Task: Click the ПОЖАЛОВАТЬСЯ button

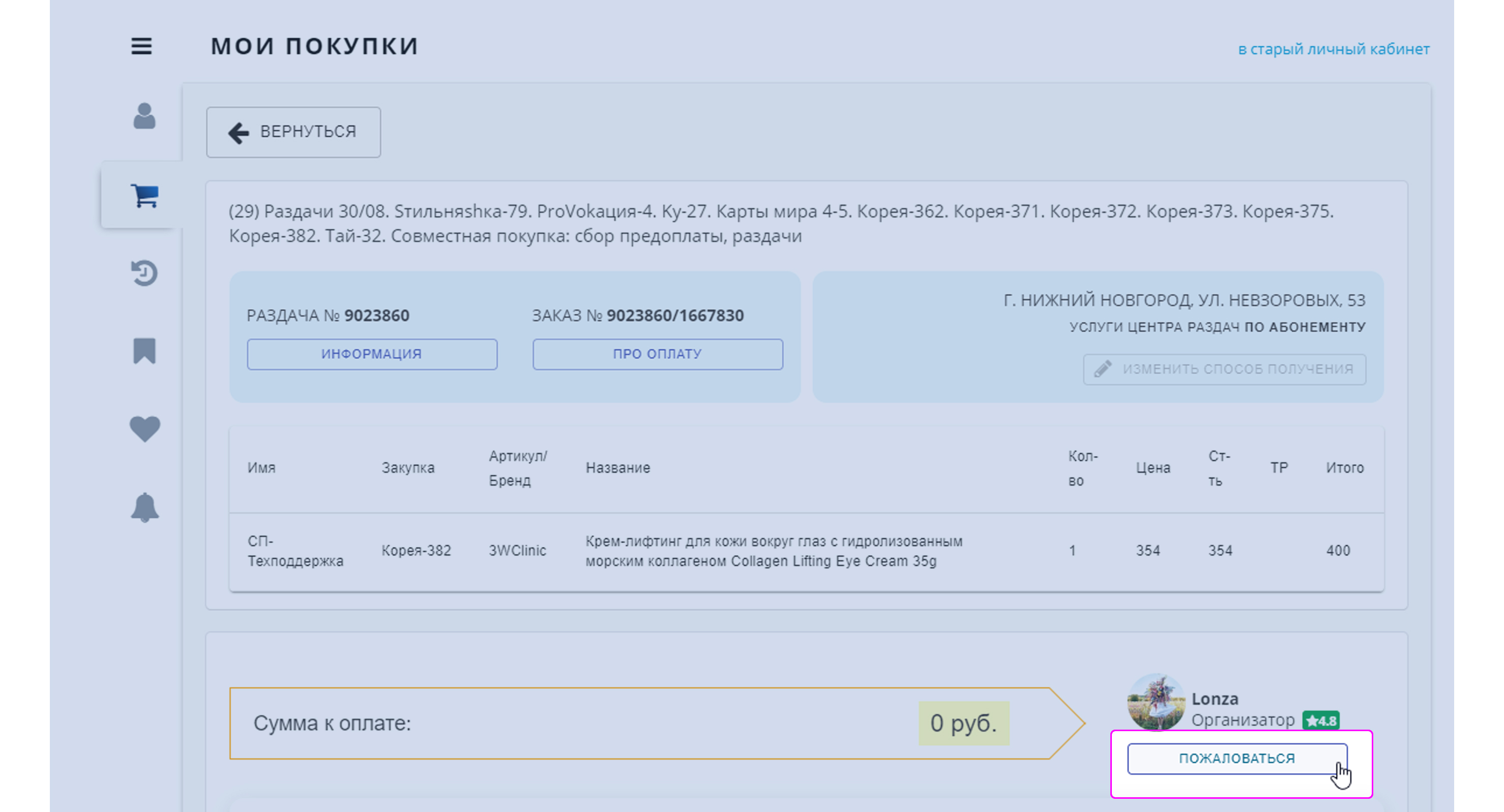Action: coord(1237,758)
